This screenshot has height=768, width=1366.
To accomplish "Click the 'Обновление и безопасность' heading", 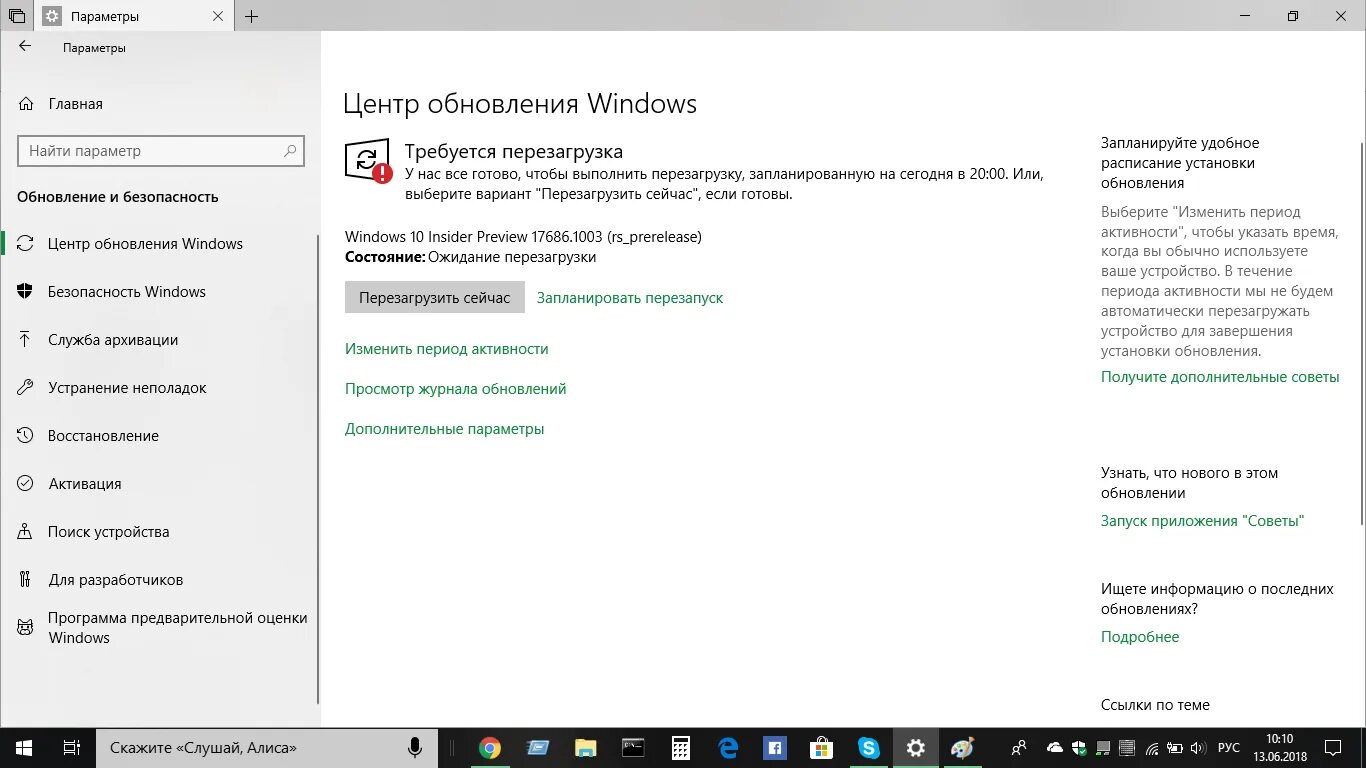I will click(118, 197).
